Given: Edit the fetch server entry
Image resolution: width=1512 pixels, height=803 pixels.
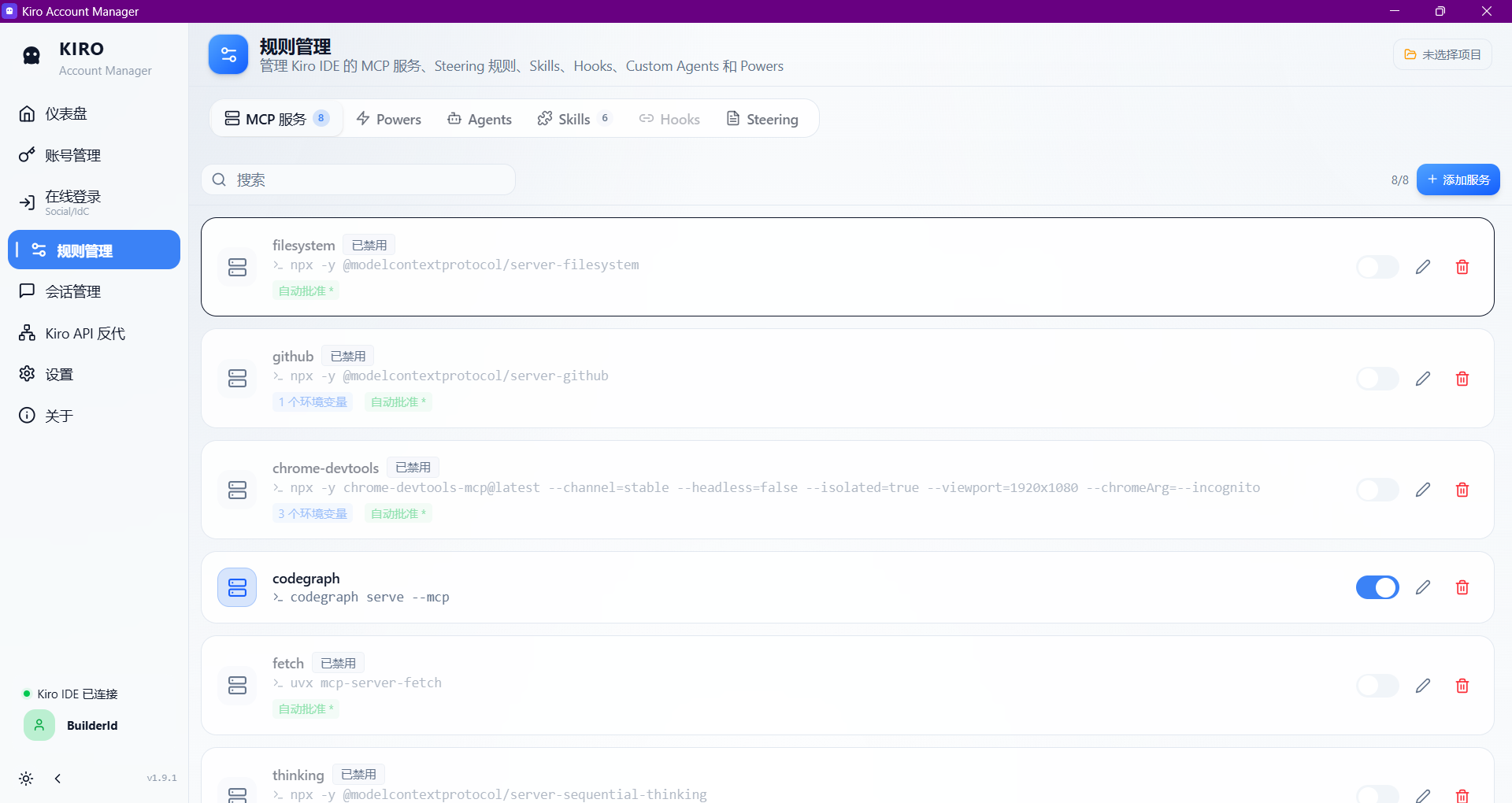Looking at the screenshot, I should [x=1423, y=686].
